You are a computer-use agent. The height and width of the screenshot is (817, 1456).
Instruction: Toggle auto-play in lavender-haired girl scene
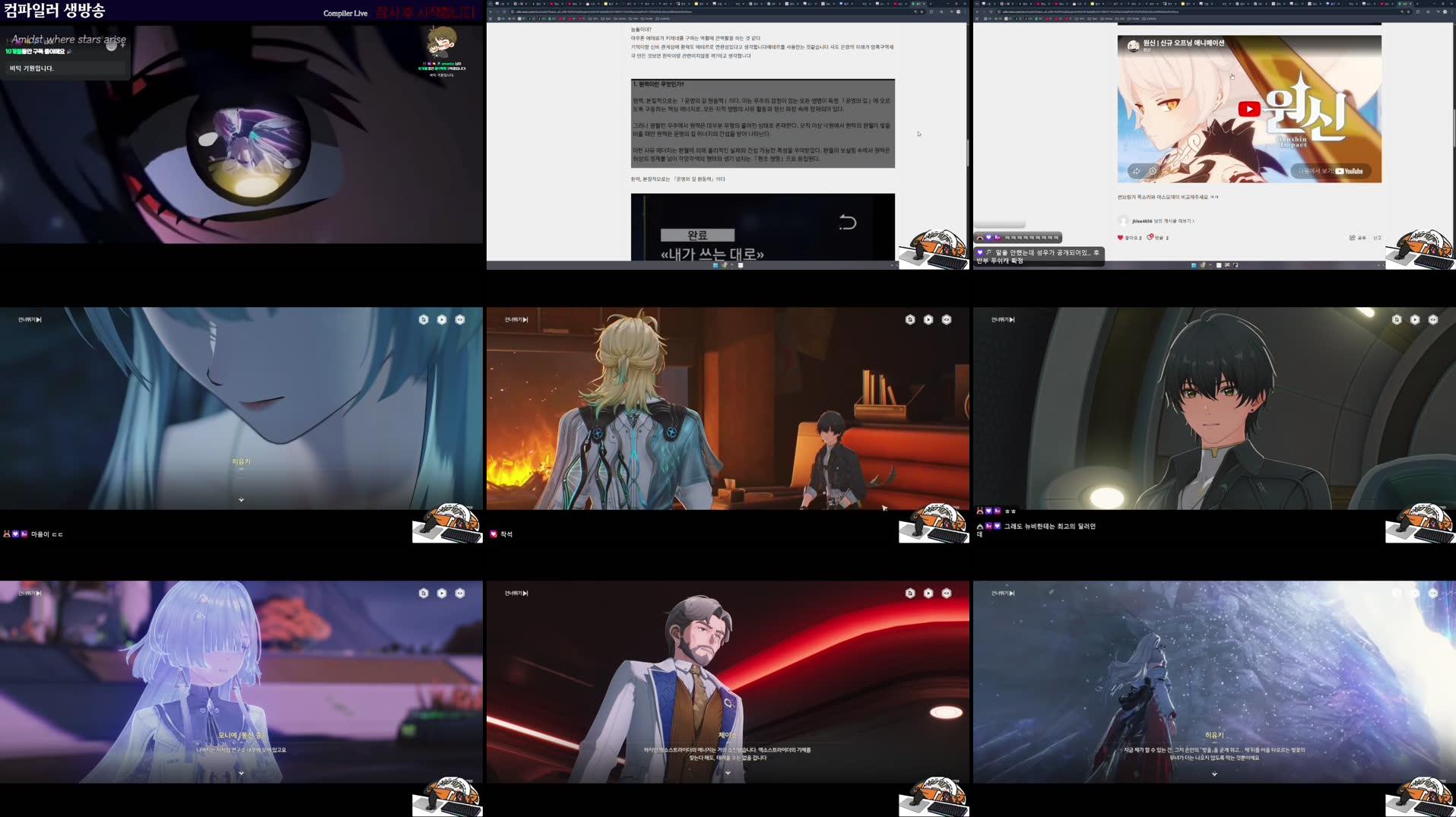(x=442, y=594)
